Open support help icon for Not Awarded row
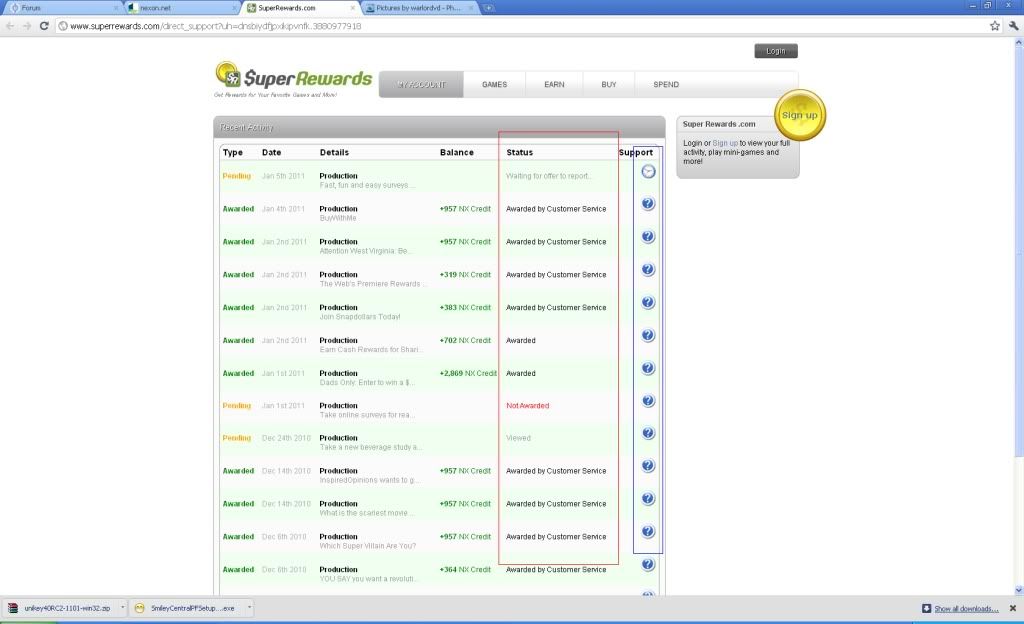Viewport: 1024px width, 624px height. coord(648,401)
